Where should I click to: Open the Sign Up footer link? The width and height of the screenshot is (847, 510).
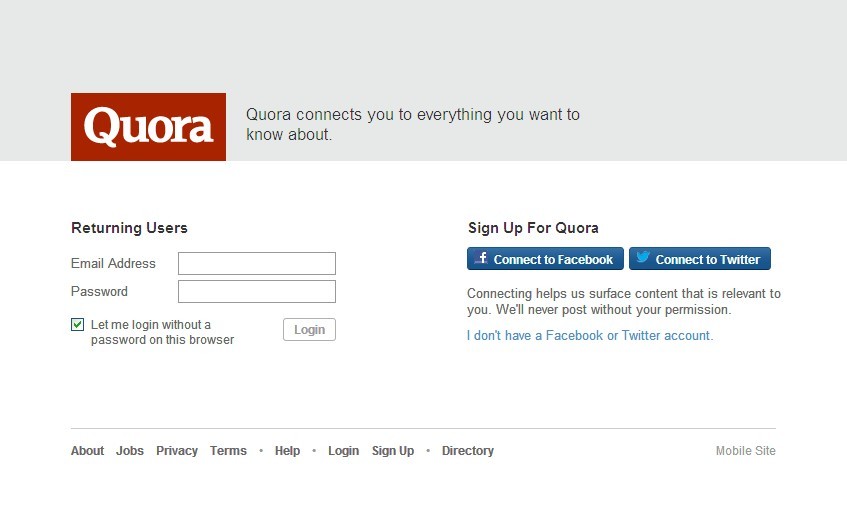point(393,451)
